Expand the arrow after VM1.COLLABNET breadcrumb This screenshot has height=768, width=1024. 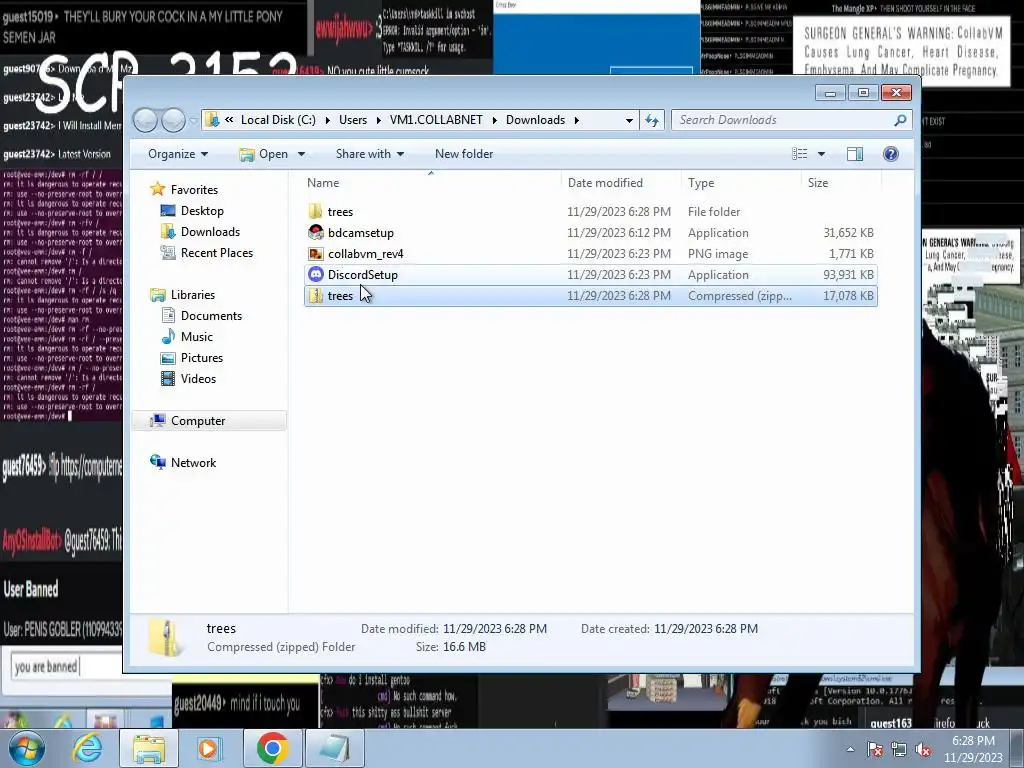494,120
